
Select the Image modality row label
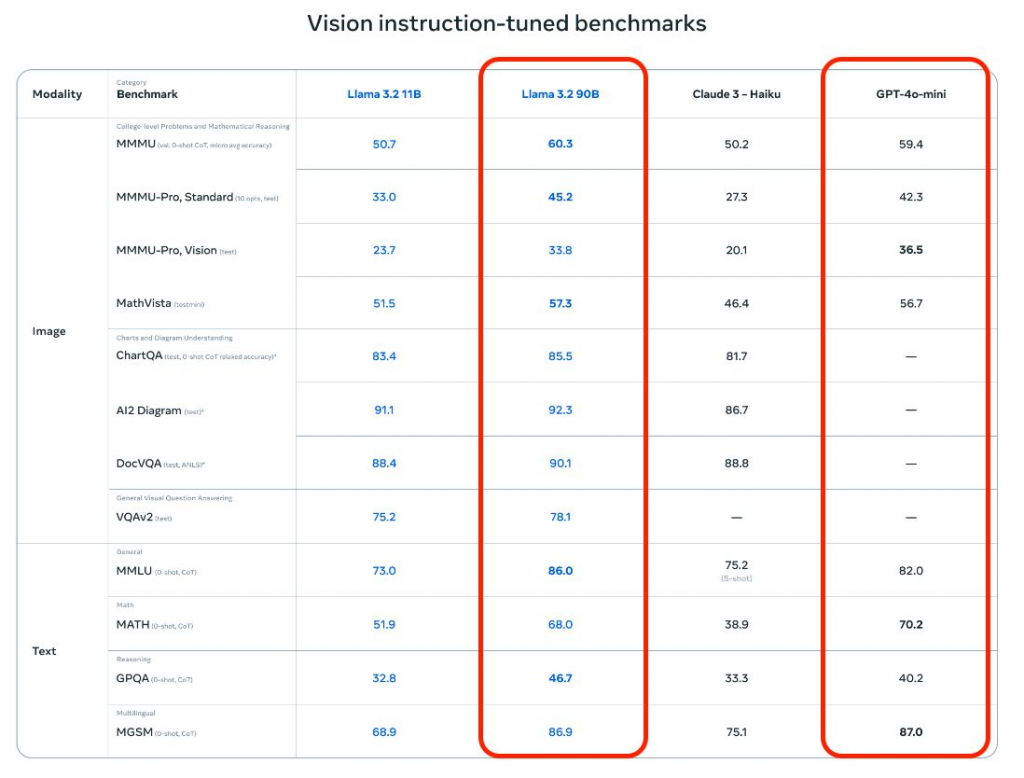(48, 331)
